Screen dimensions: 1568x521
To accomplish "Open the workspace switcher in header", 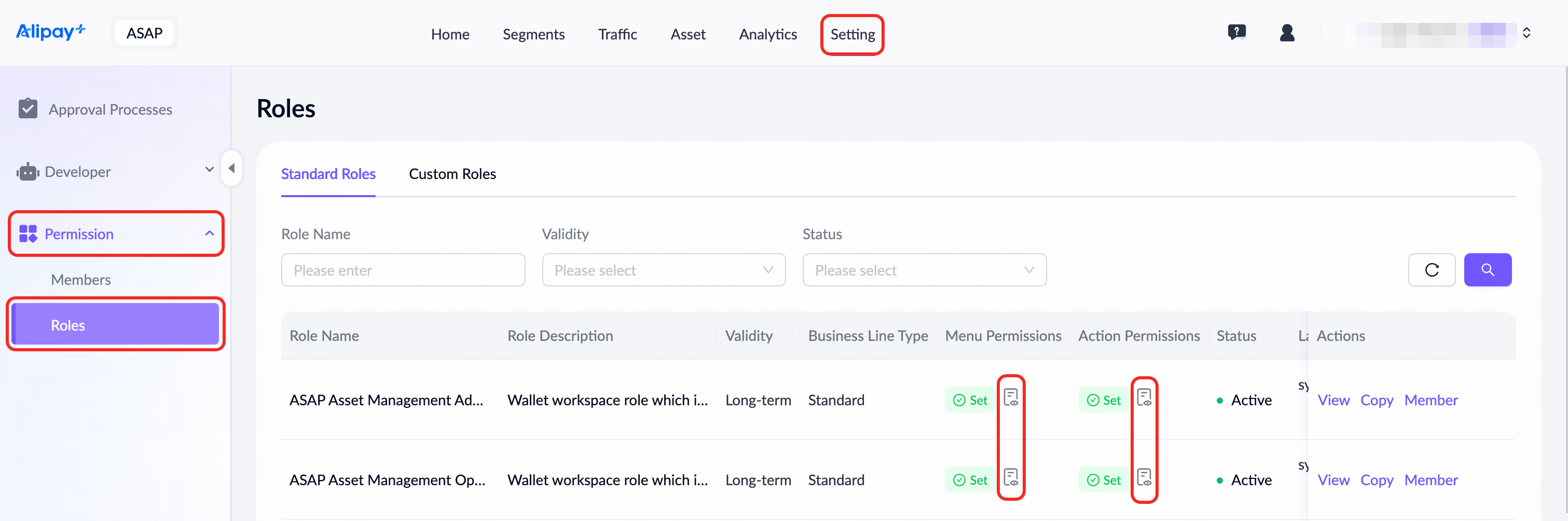I will coord(1525,33).
